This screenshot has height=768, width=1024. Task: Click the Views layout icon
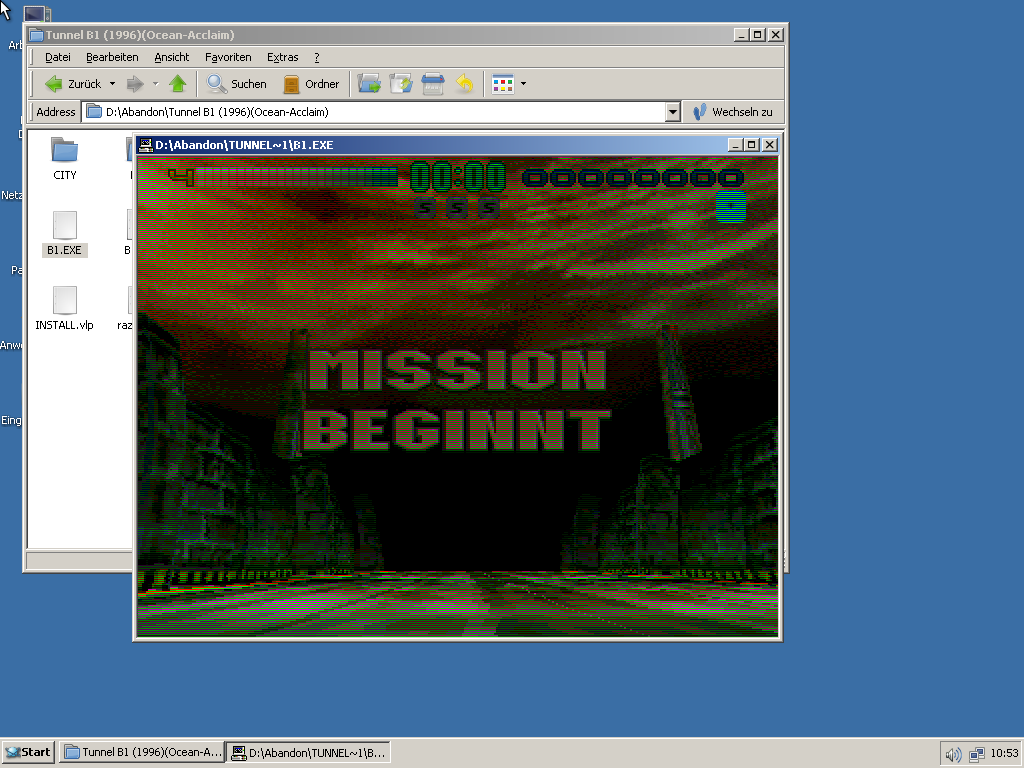pos(502,84)
